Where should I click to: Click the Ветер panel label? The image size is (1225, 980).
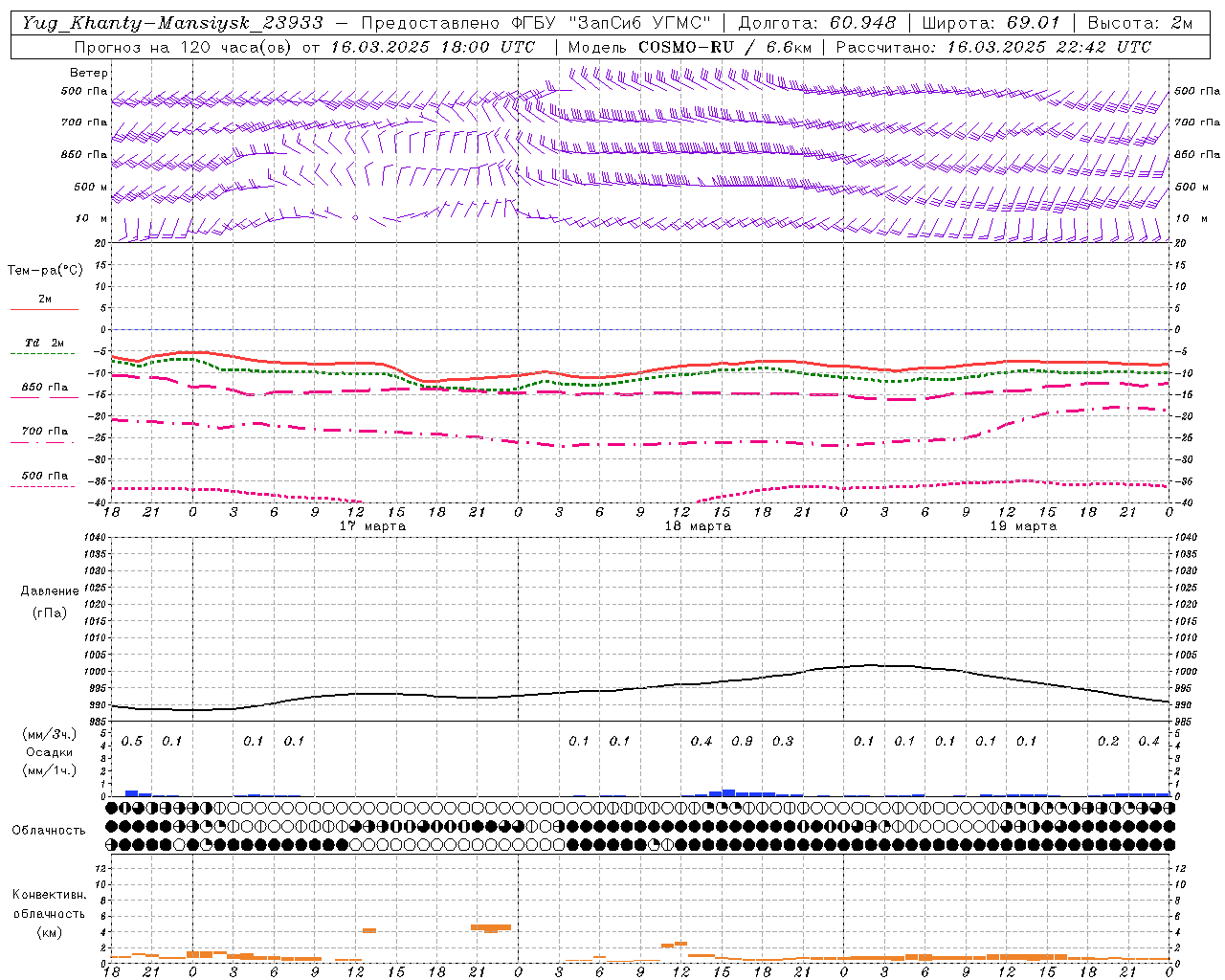click(x=89, y=73)
